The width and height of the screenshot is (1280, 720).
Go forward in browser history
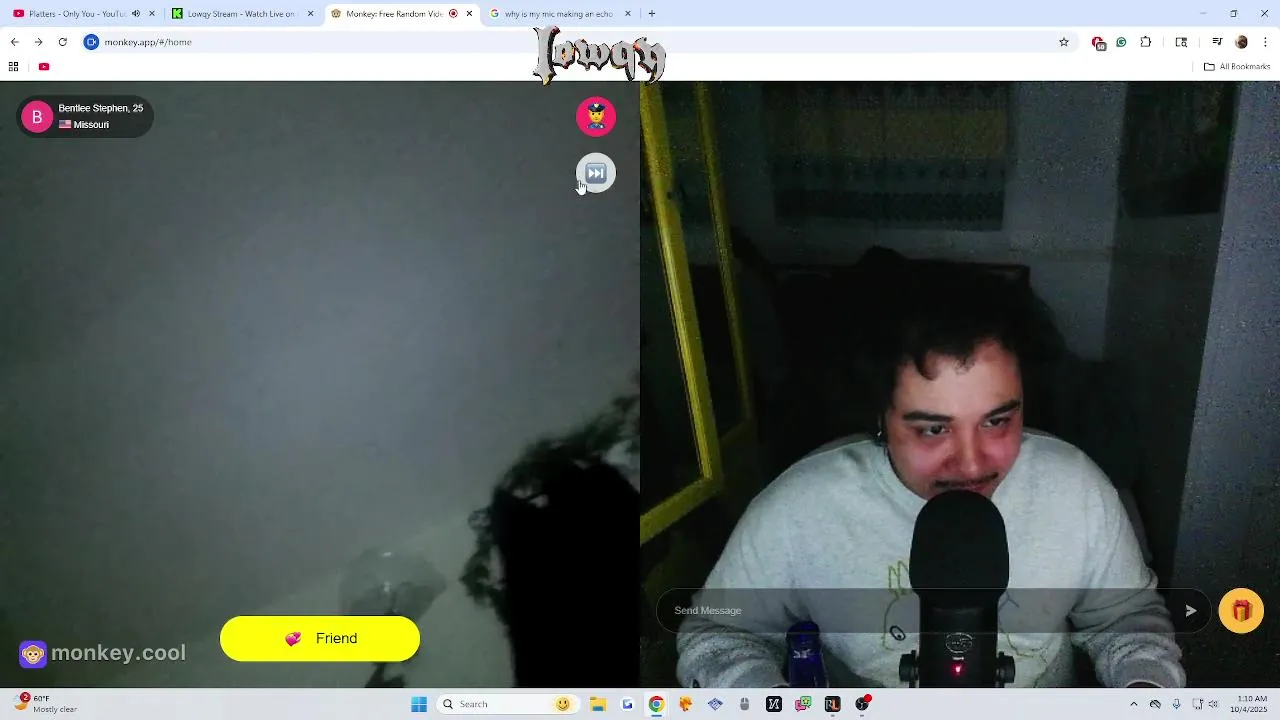pyautogui.click(x=38, y=42)
